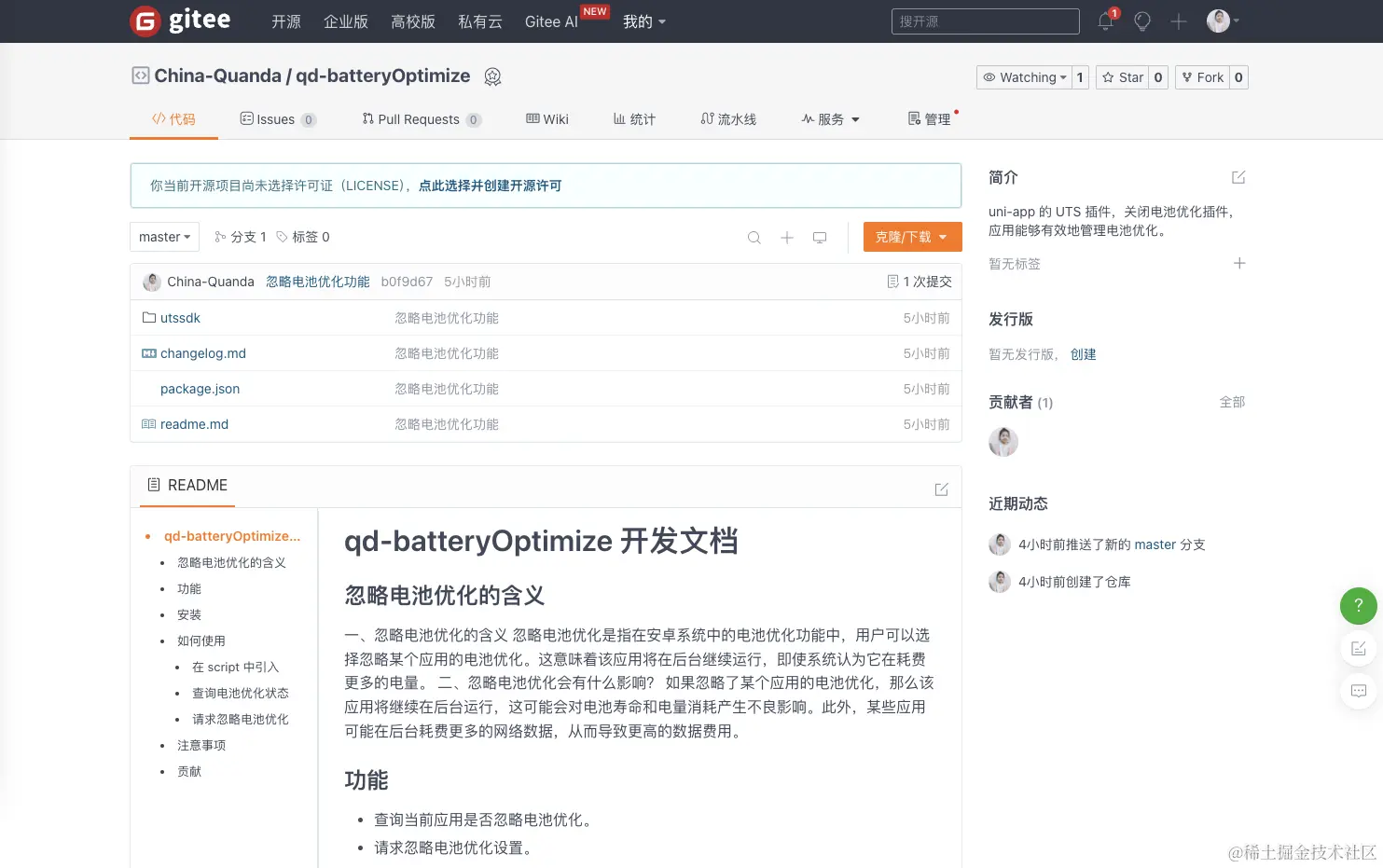
Task: Open the changelog.md file
Action: click(203, 353)
